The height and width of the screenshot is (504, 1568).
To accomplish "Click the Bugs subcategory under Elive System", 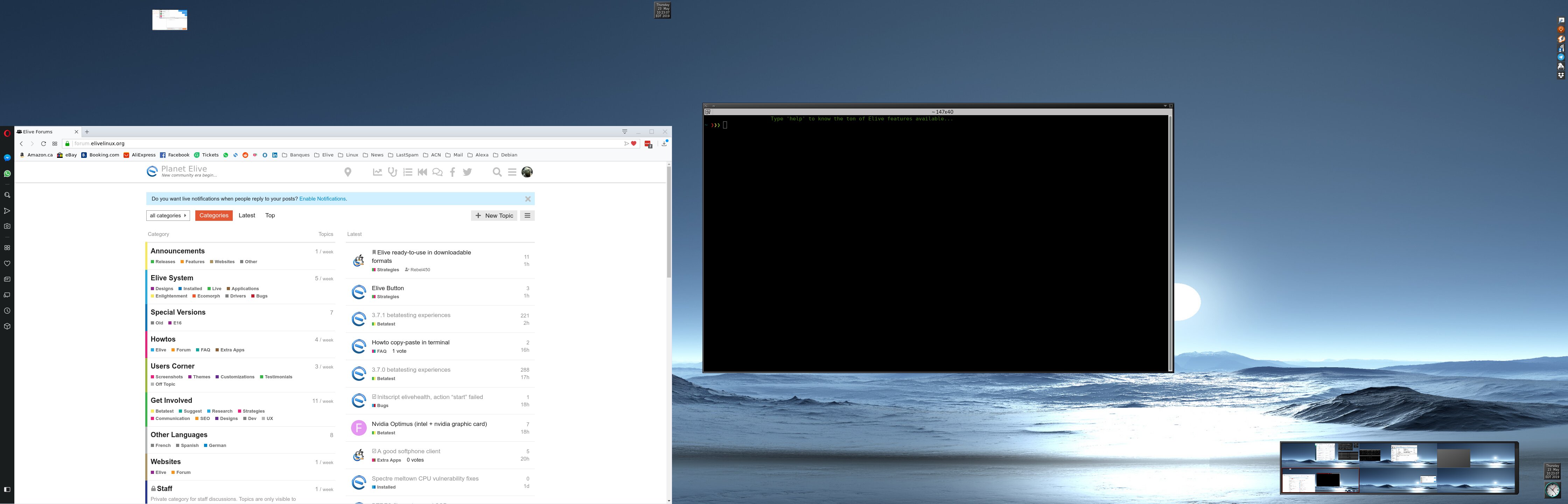I will pos(259,296).
